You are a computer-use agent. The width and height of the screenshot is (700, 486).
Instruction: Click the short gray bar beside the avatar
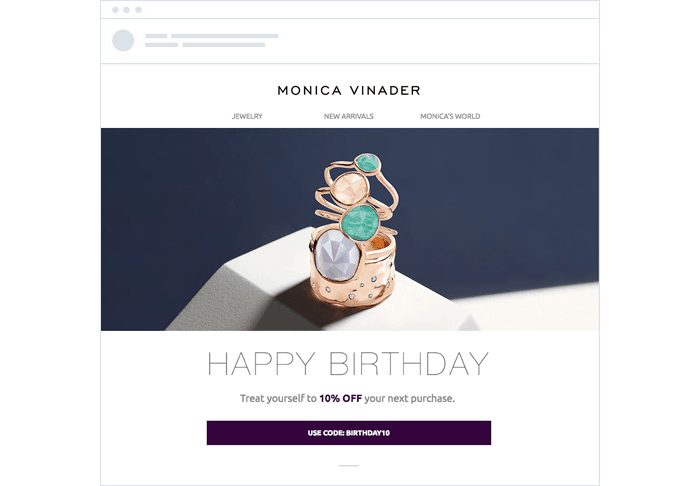(156, 36)
